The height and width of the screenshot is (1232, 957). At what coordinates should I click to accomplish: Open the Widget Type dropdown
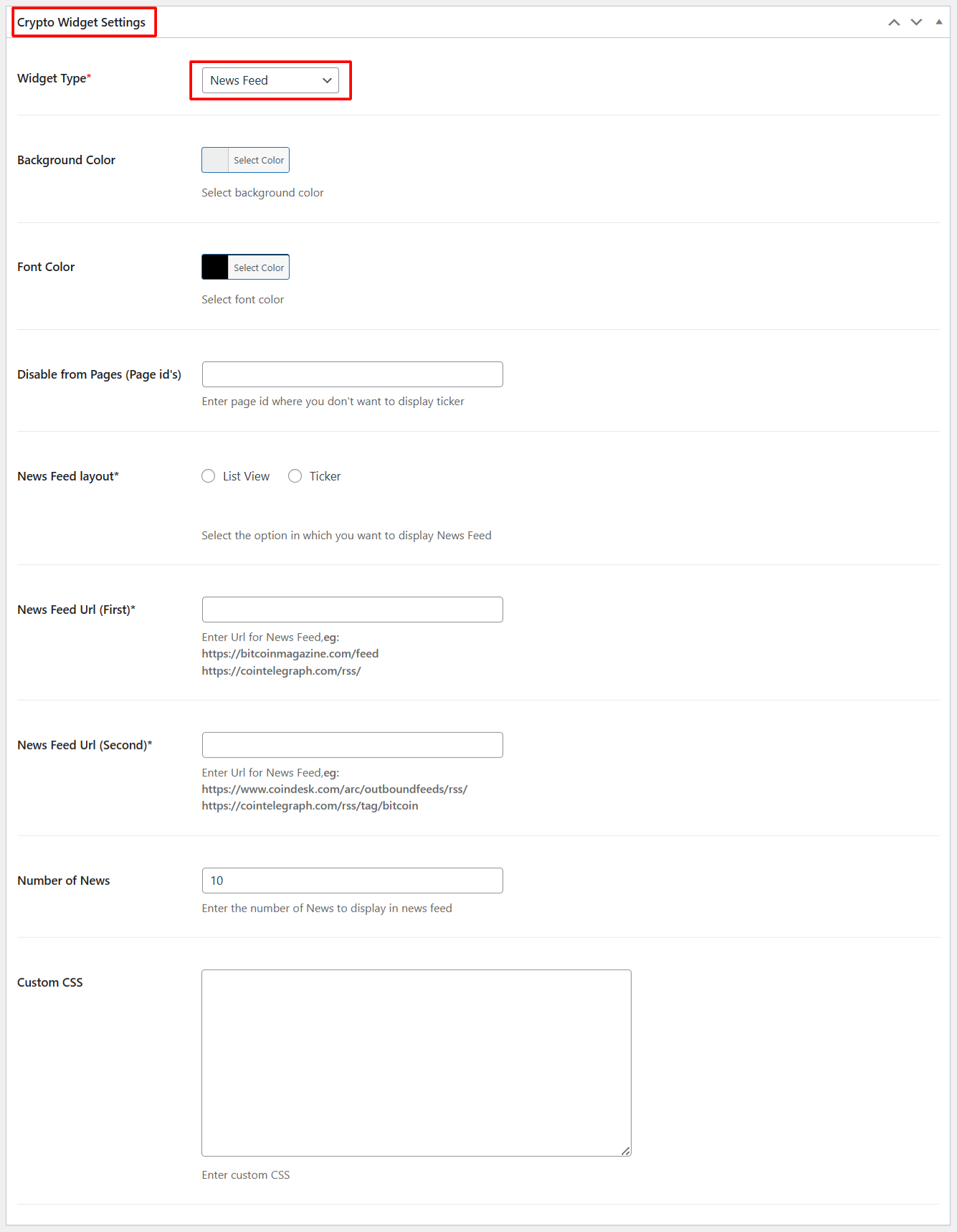[x=270, y=80]
